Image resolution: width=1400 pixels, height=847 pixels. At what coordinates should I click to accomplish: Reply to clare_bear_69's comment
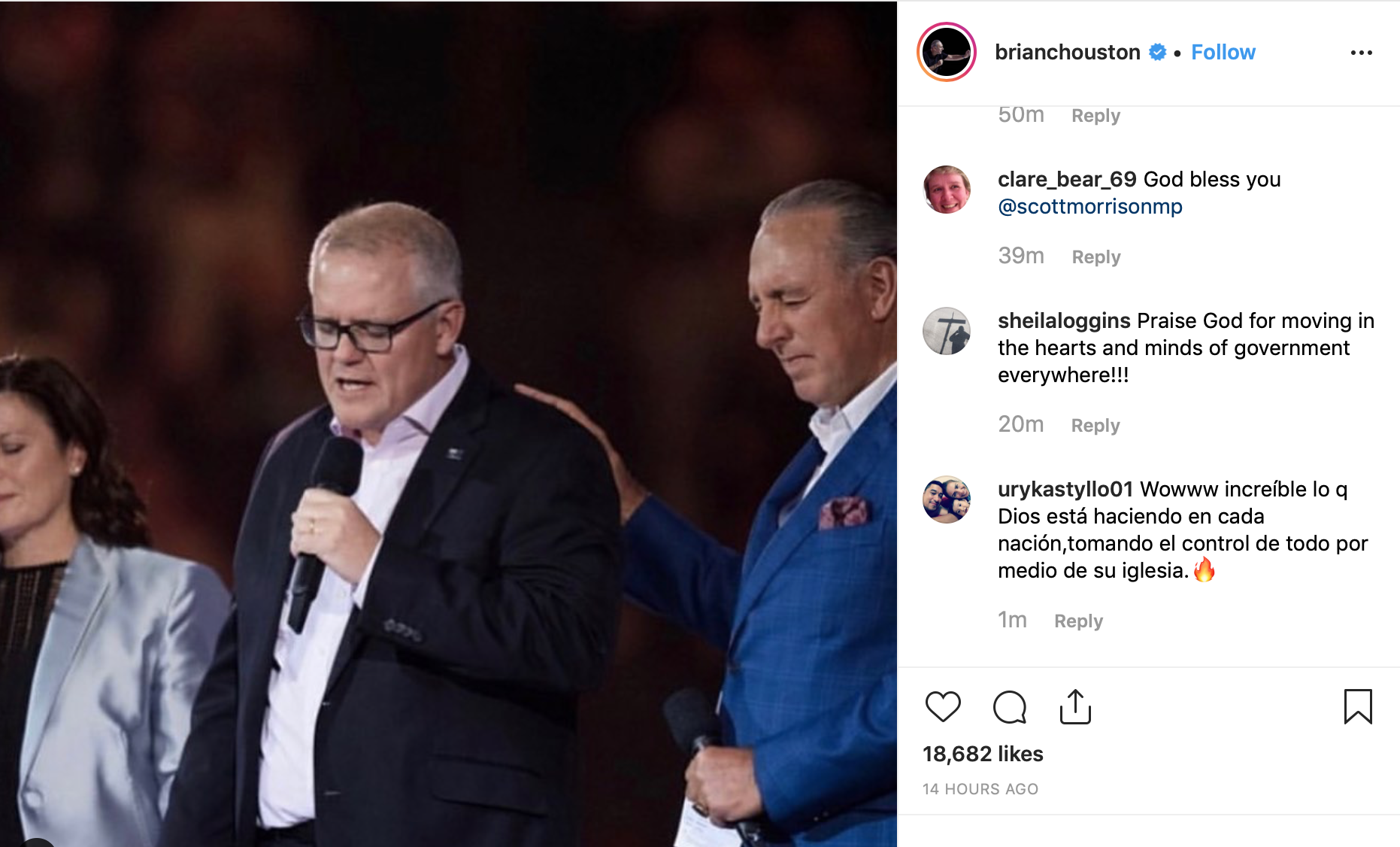click(x=1096, y=257)
